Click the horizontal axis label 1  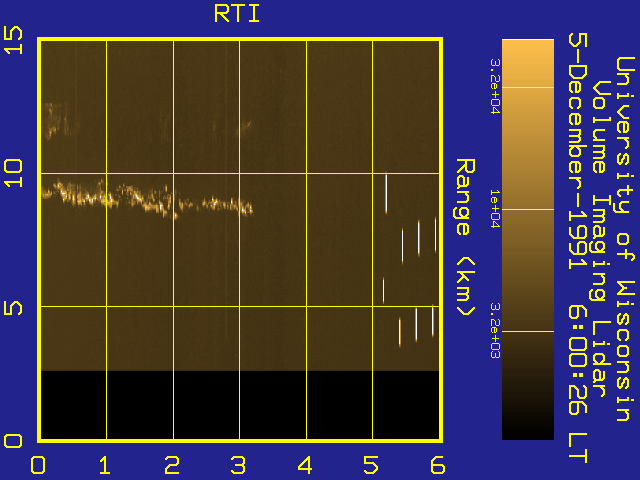pos(105,465)
